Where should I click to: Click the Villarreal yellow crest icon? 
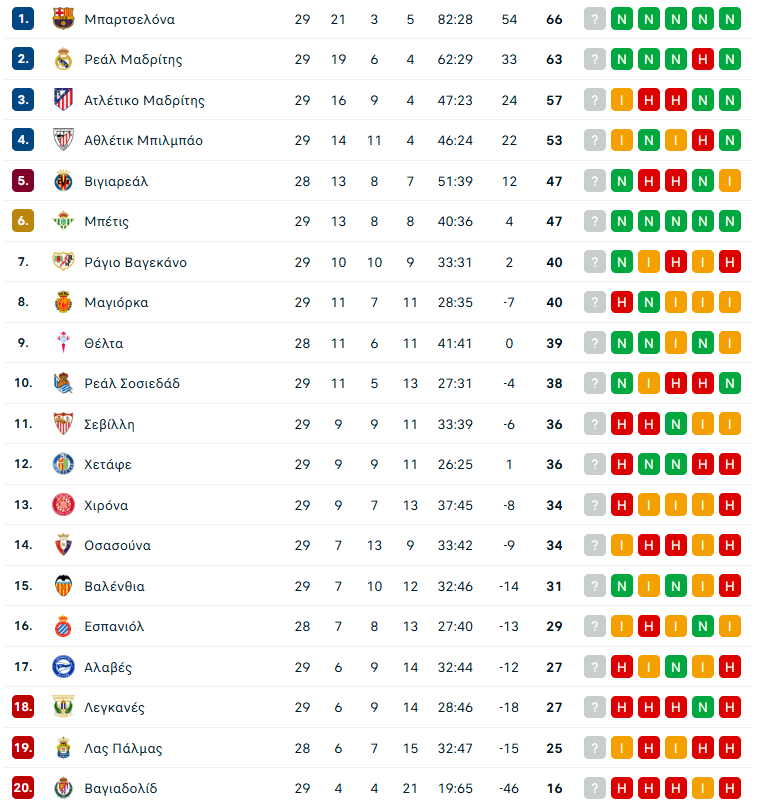[x=63, y=181]
